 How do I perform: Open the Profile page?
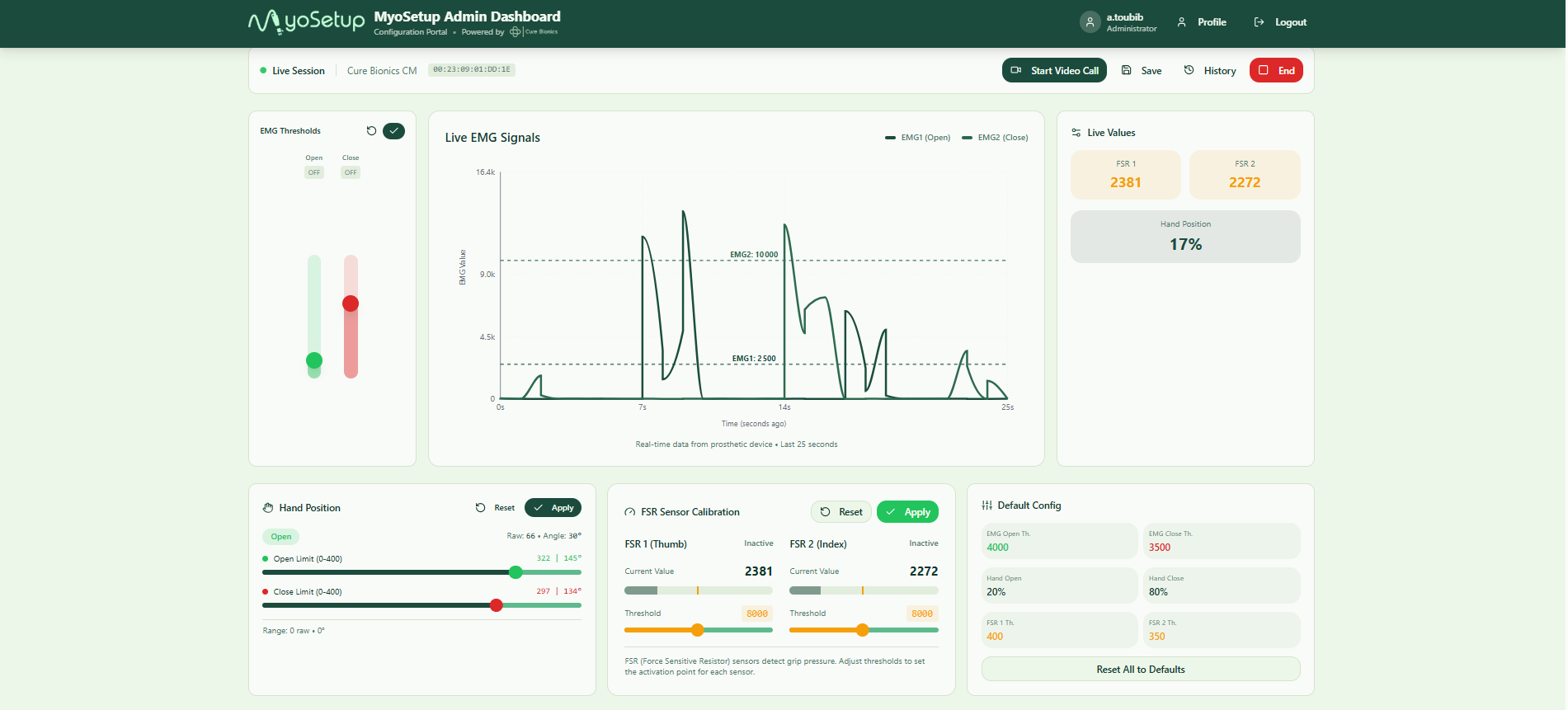click(1202, 22)
